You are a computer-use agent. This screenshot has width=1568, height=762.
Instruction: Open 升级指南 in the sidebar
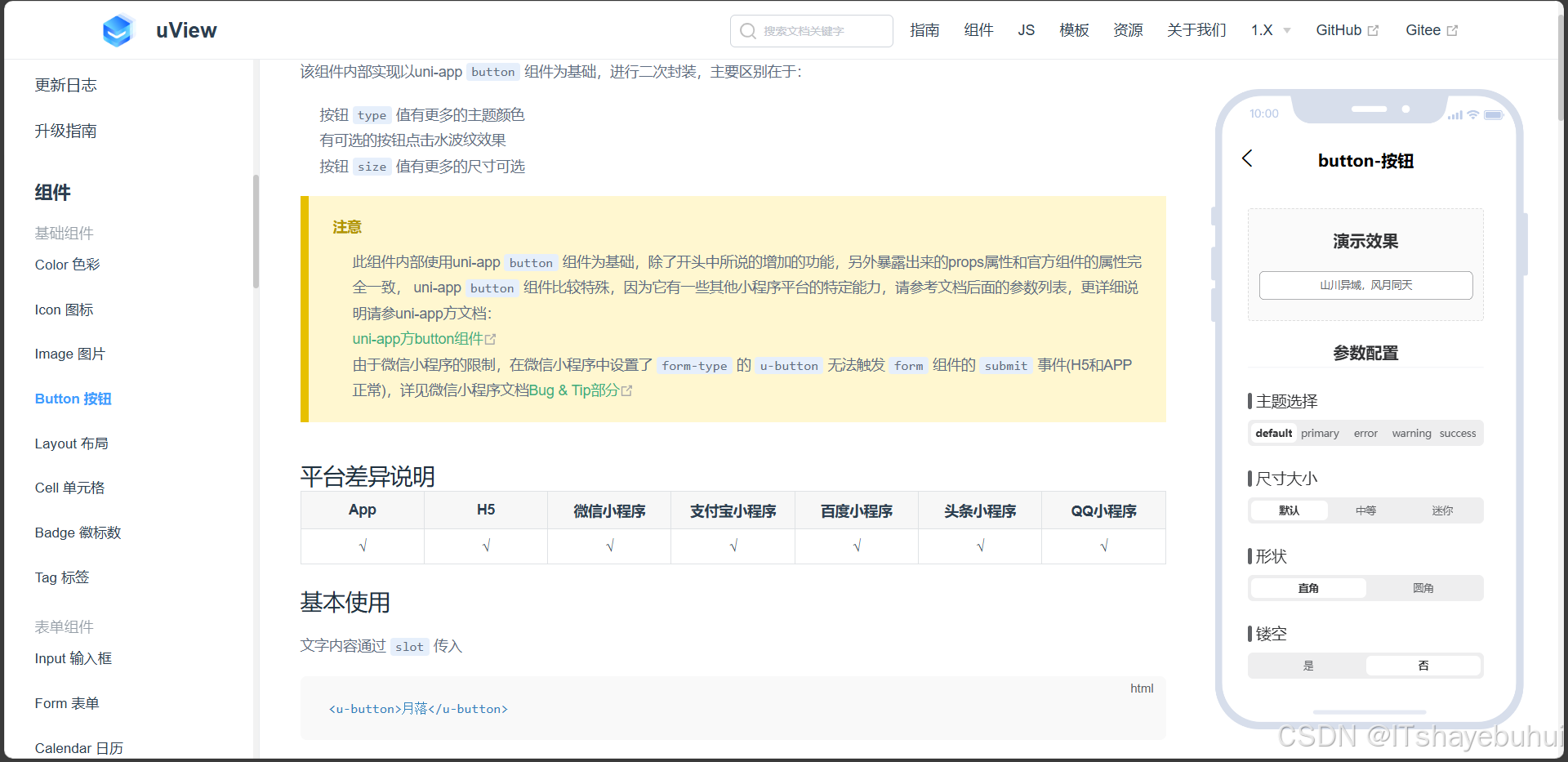tap(65, 131)
